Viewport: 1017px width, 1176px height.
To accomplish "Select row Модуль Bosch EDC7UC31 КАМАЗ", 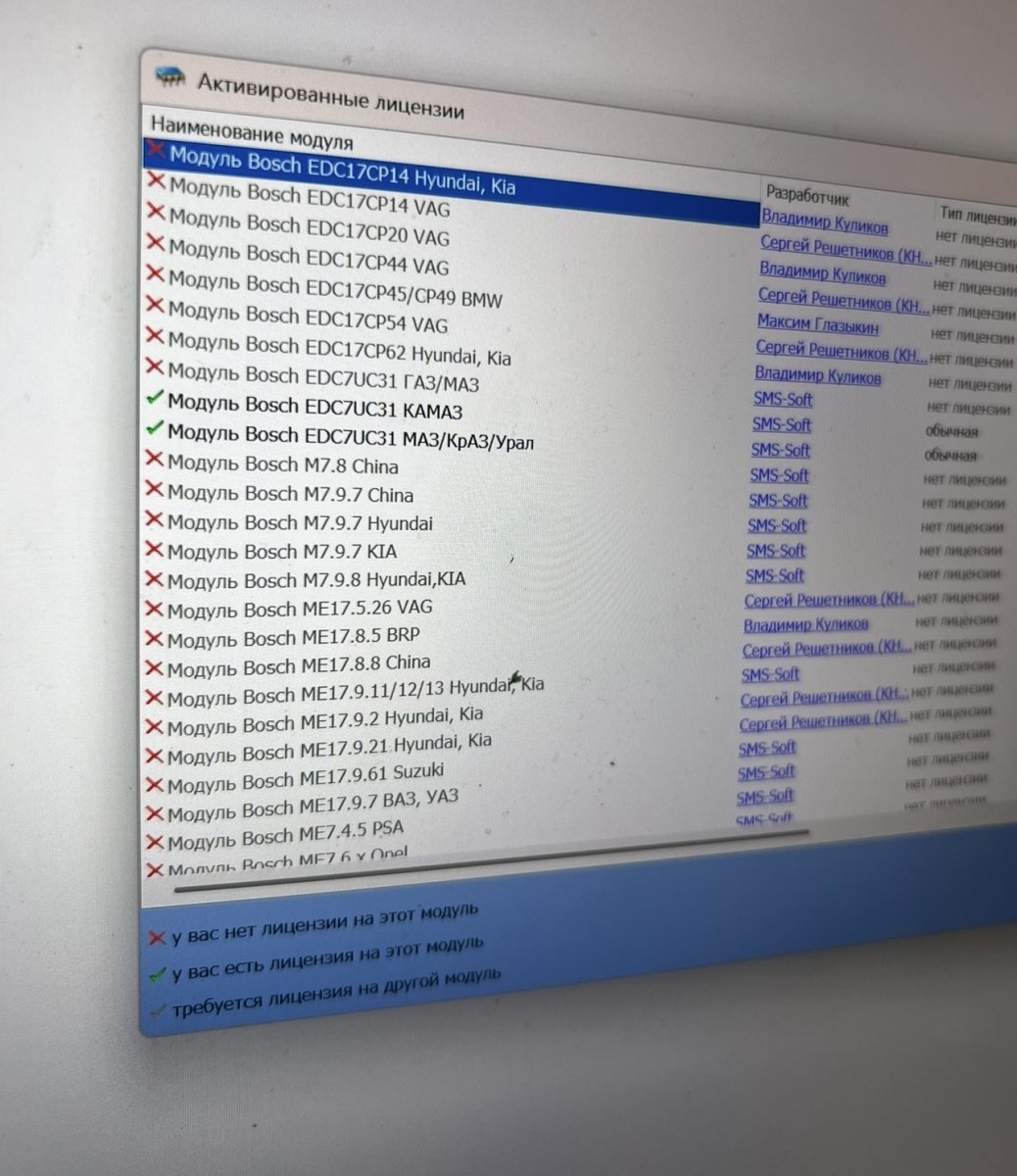I will [315, 406].
